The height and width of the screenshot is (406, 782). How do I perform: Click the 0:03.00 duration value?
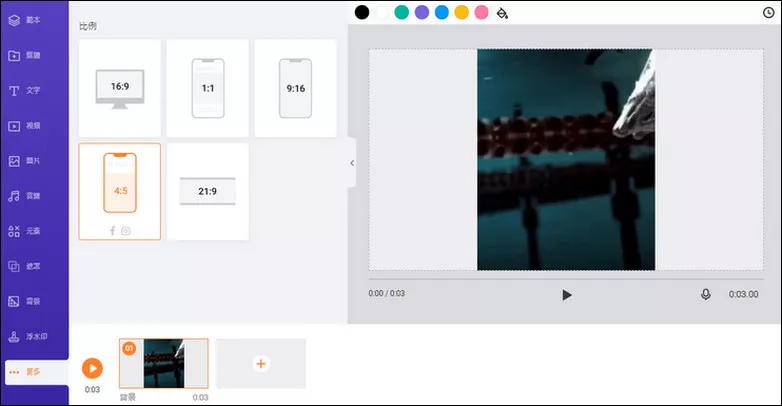pyautogui.click(x=744, y=294)
